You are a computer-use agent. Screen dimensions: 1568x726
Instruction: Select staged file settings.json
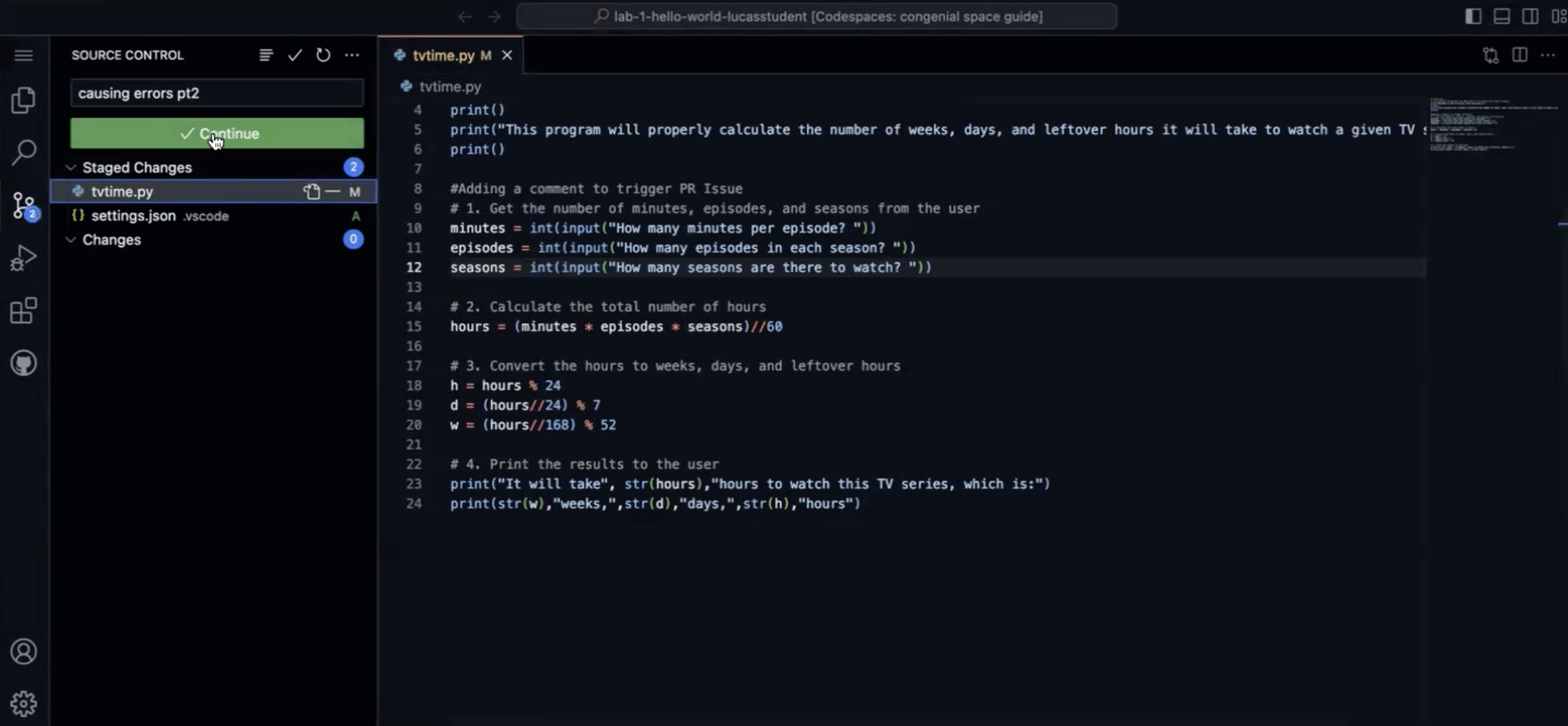pyautogui.click(x=214, y=216)
